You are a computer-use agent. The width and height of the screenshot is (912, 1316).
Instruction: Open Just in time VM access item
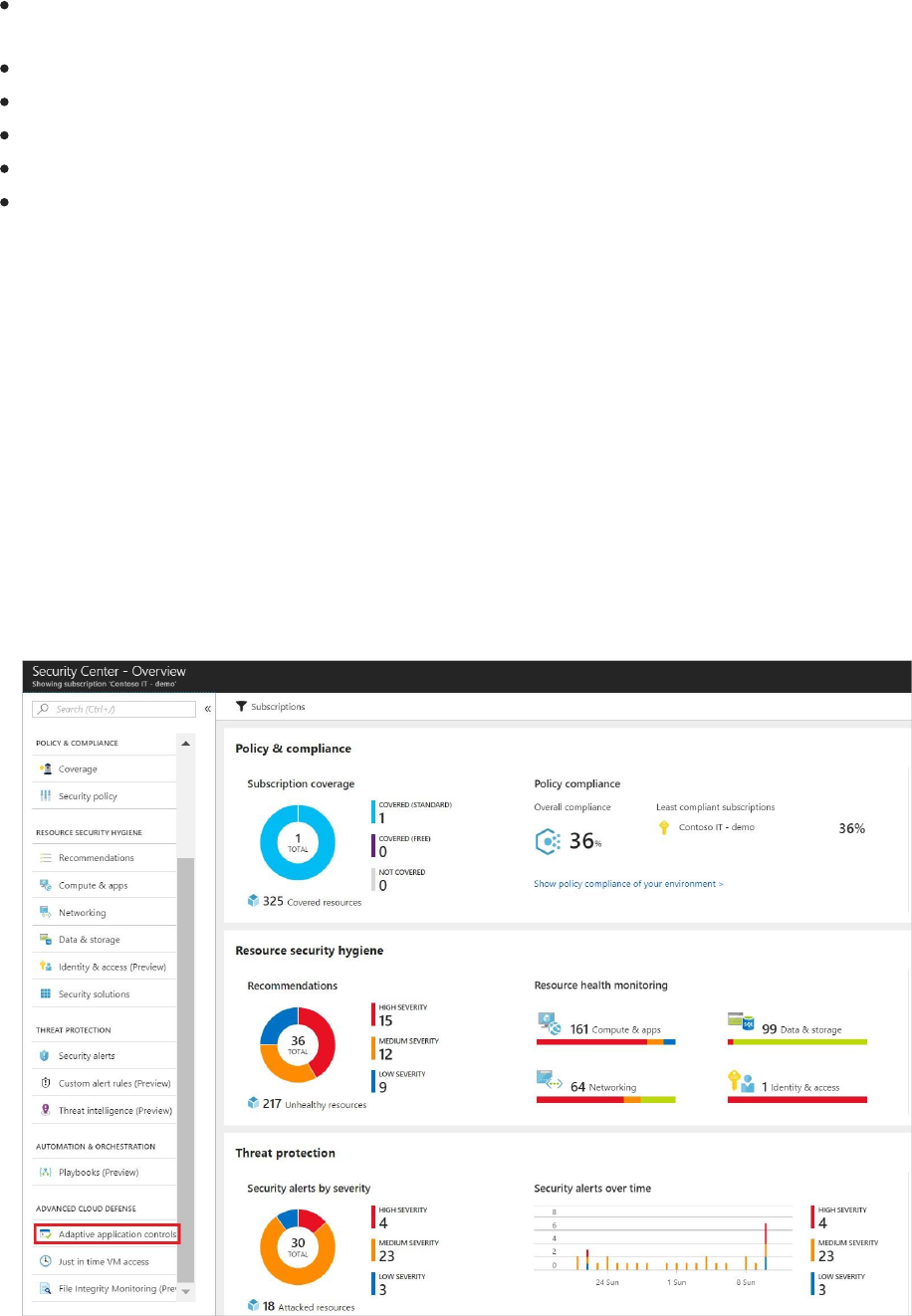click(x=105, y=1261)
